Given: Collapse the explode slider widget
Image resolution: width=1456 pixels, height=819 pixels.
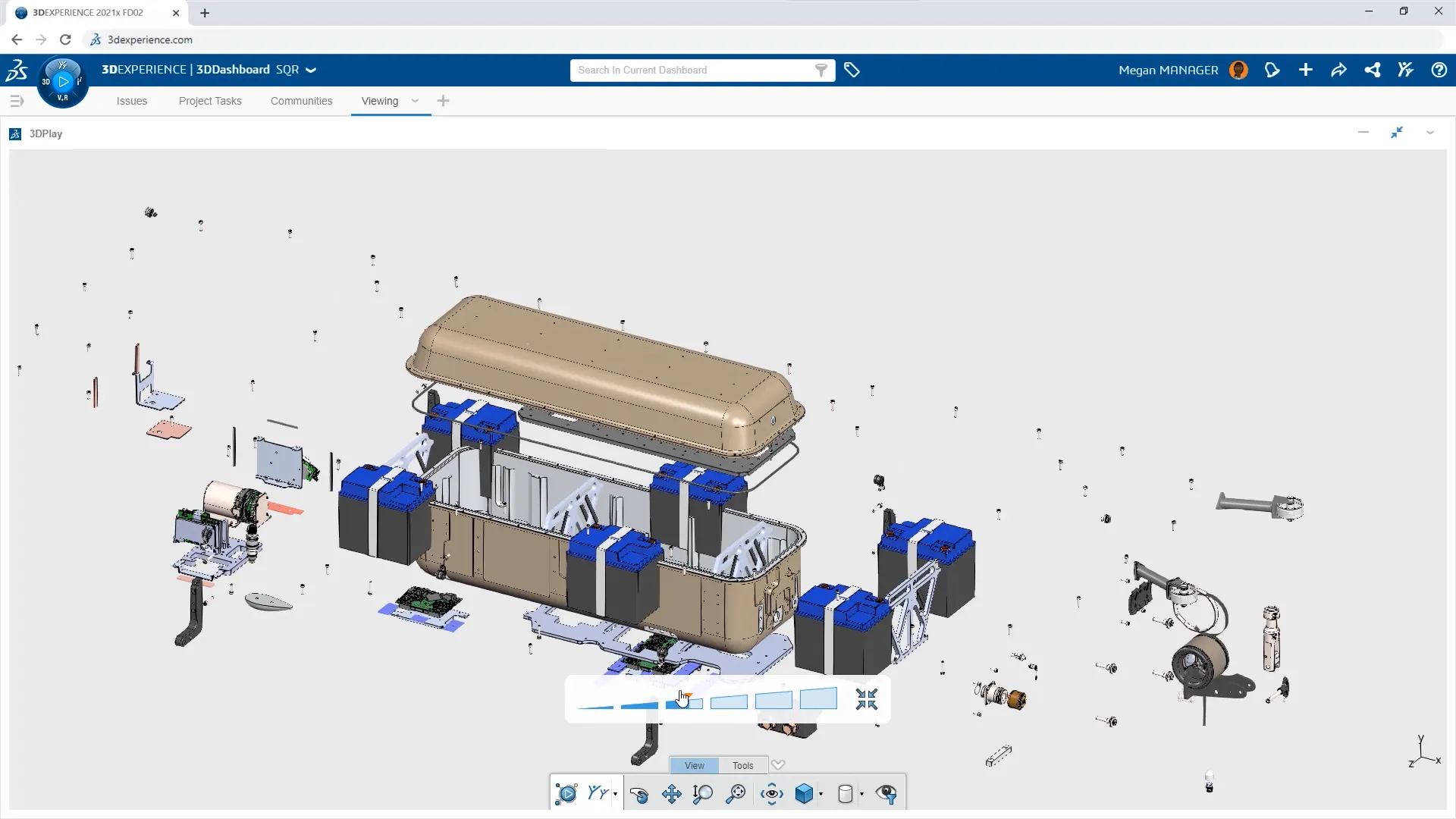Looking at the screenshot, I should [x=867, y=699].
